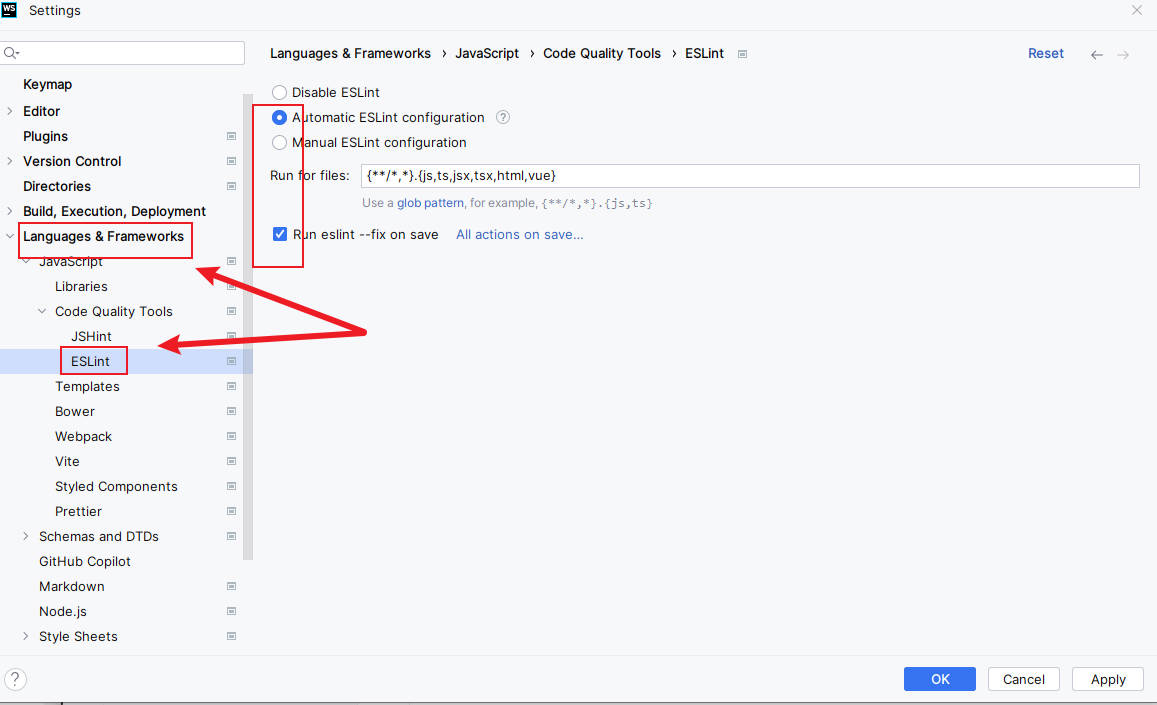Select Disable ESLint radio button
This screenshot has height=705, width=1157.
click(x=279, y=92)
